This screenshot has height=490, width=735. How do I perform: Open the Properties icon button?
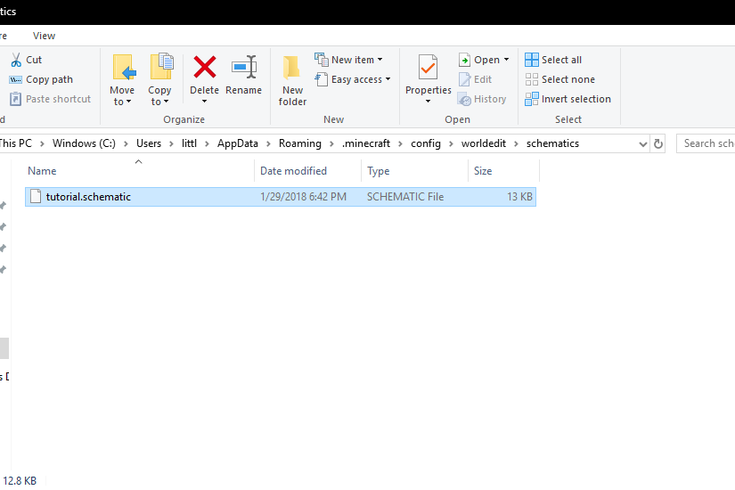[x=428, y=68]
